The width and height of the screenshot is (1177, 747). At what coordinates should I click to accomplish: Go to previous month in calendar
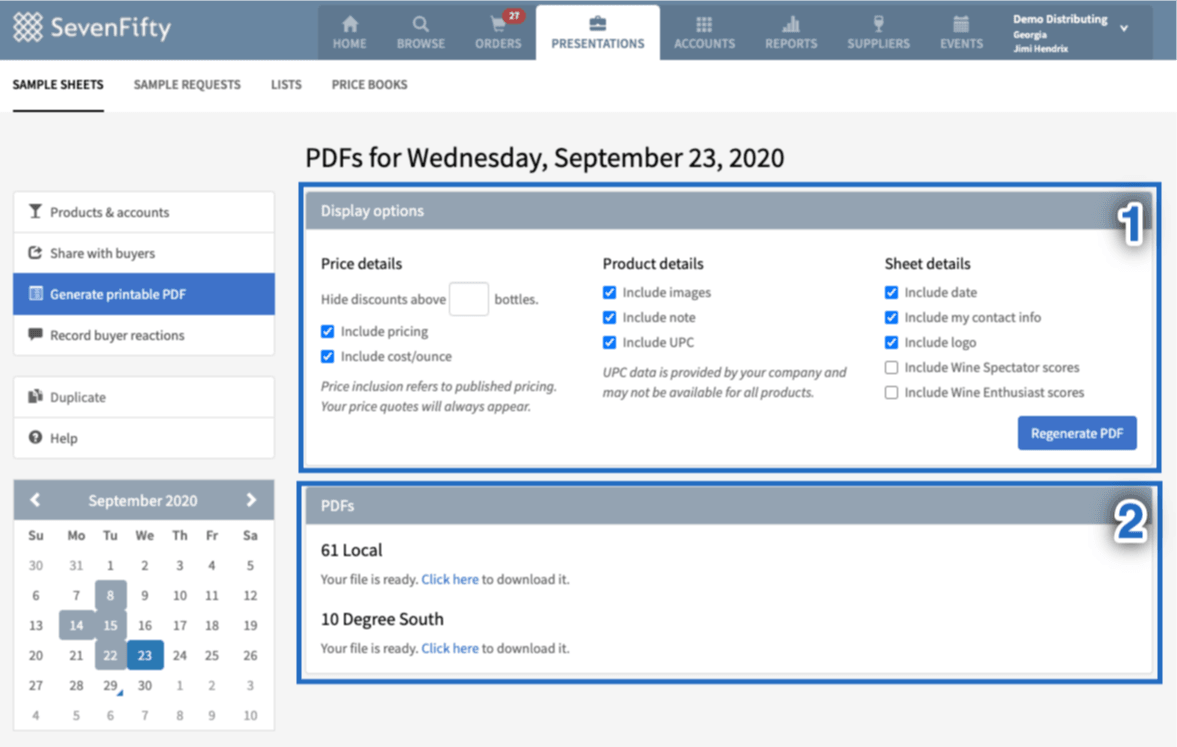35,500
